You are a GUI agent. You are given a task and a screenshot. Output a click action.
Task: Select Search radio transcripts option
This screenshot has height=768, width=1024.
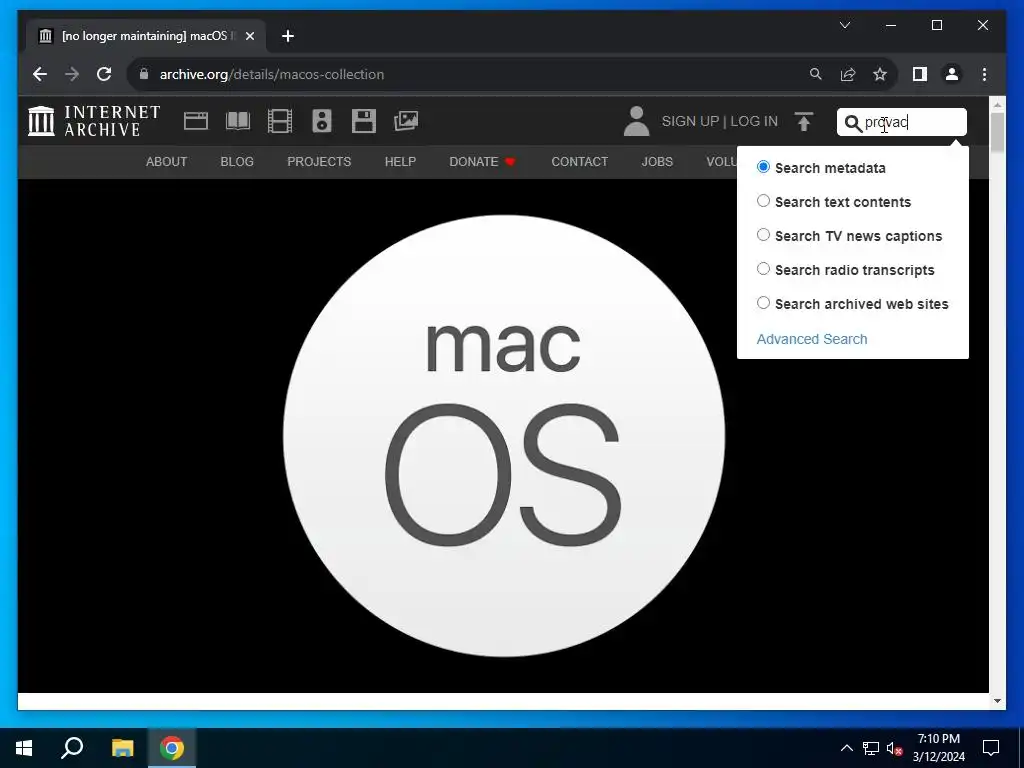pyautogui.click(x=763, y=269)
